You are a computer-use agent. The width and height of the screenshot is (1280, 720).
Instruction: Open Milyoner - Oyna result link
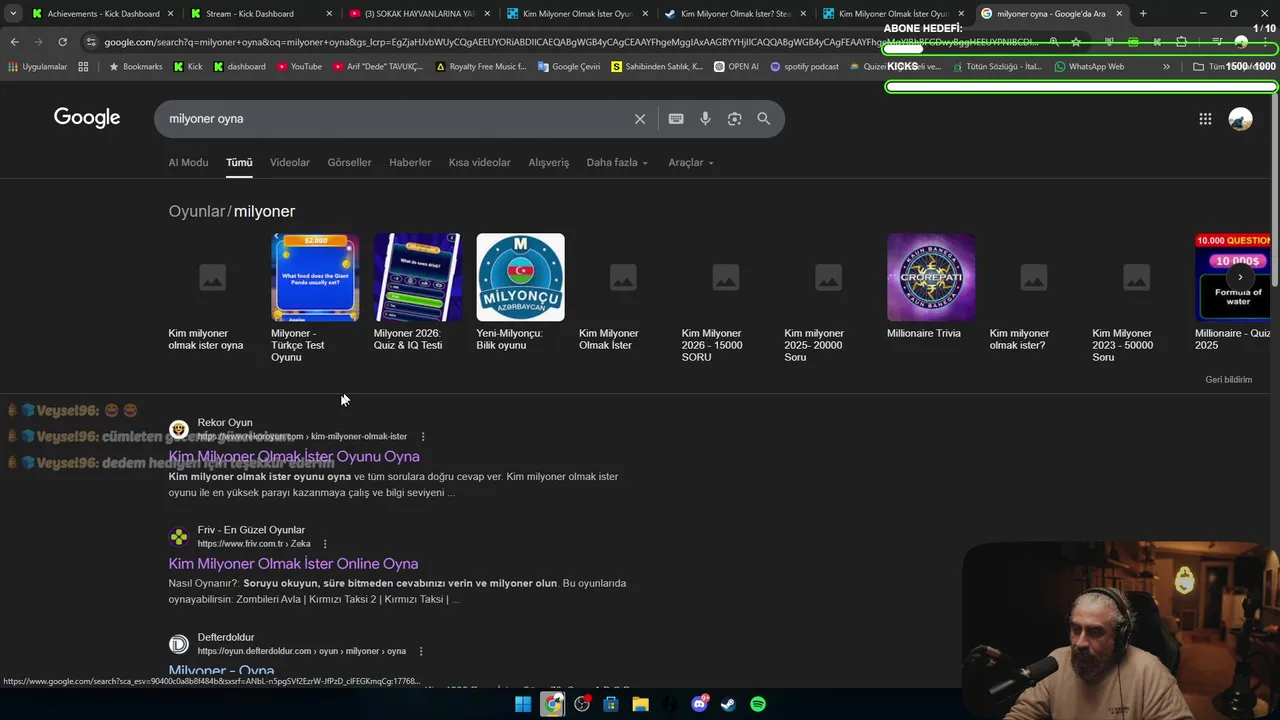[221, 671]
